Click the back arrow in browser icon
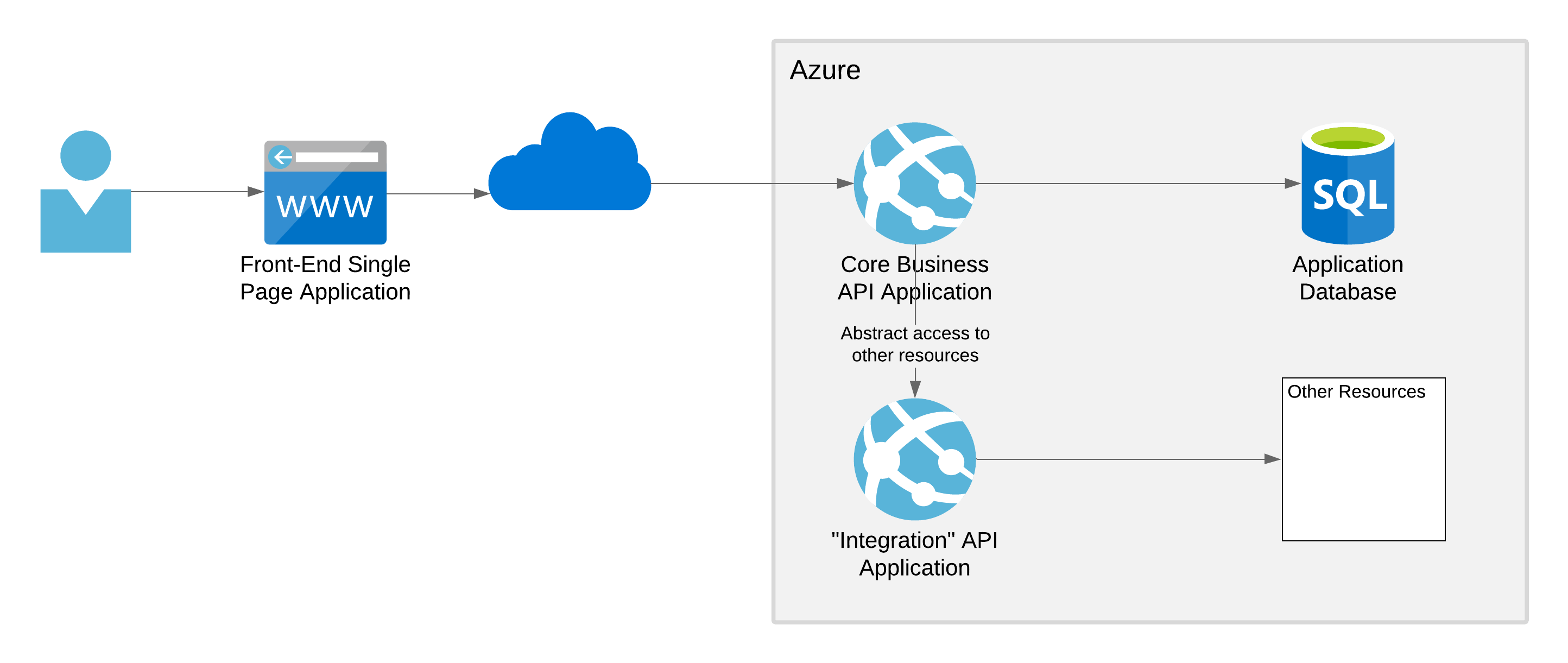The image size is (1568, 663). [x=281, y=157]
